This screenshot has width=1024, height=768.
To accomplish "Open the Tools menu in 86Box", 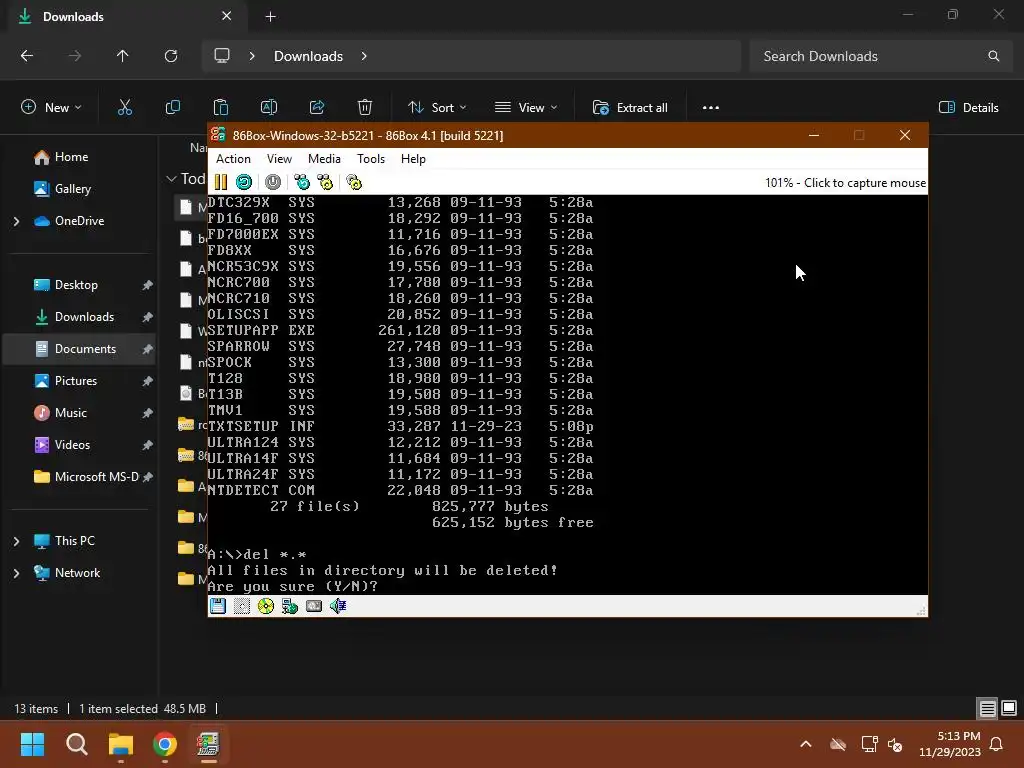I will (x=370, y=159).
